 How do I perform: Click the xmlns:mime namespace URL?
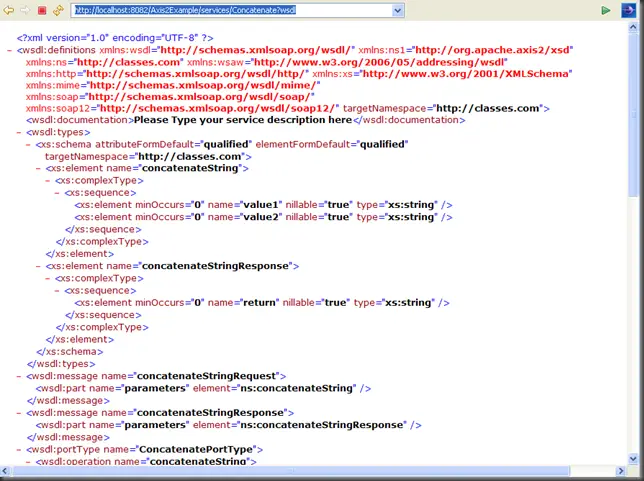point(203,85)
